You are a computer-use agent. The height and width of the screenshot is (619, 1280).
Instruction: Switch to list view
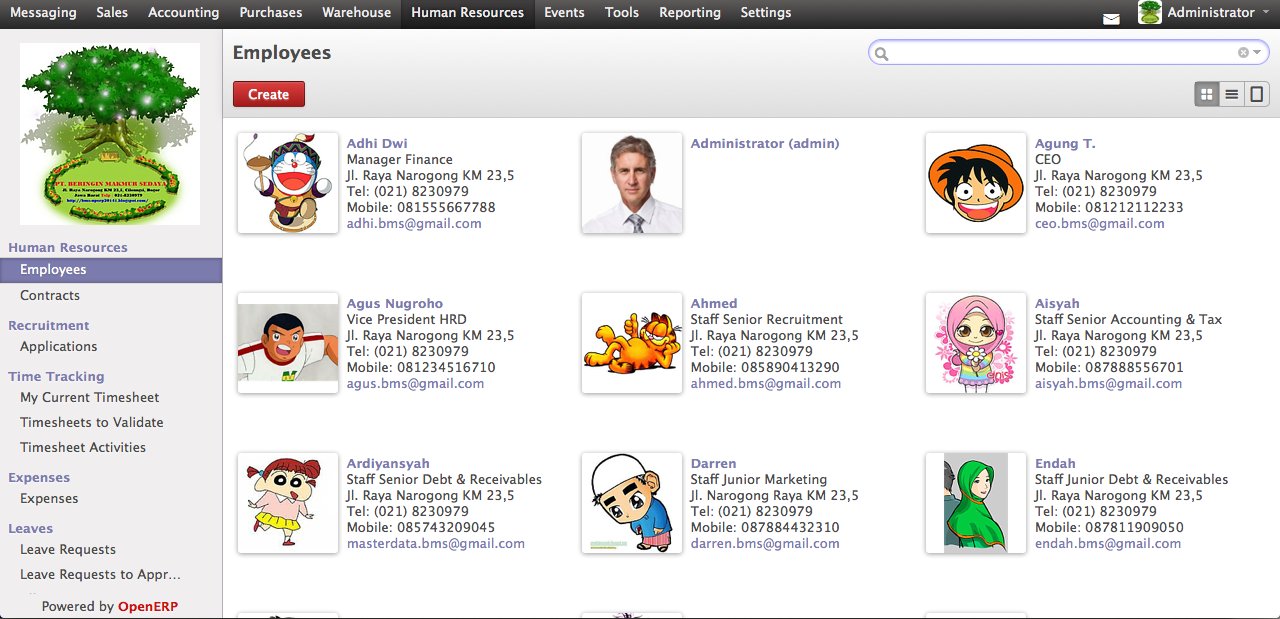coord(1232,94)
